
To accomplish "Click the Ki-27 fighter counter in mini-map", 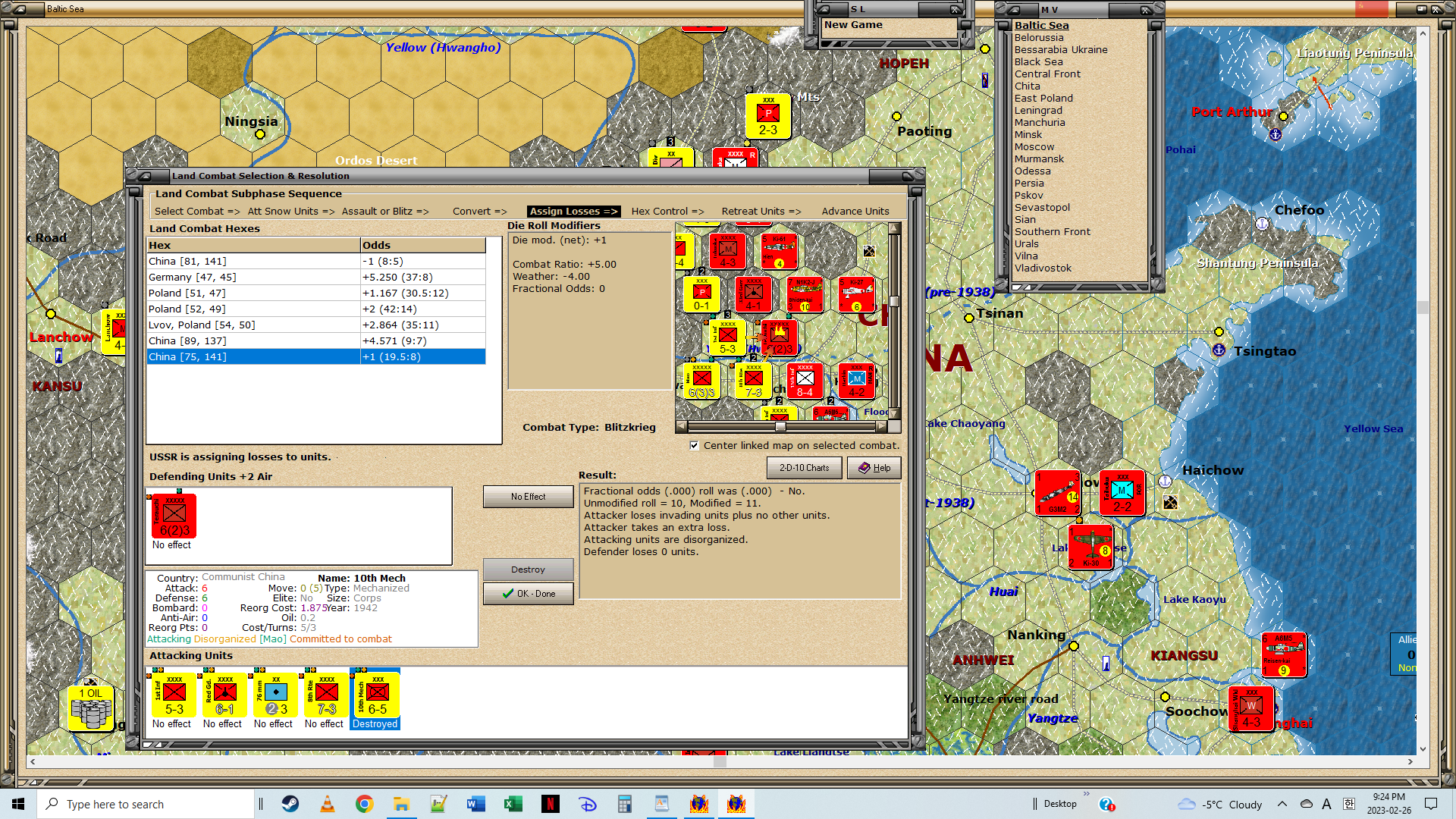I will pyautogui.click(x=857, y=295).
